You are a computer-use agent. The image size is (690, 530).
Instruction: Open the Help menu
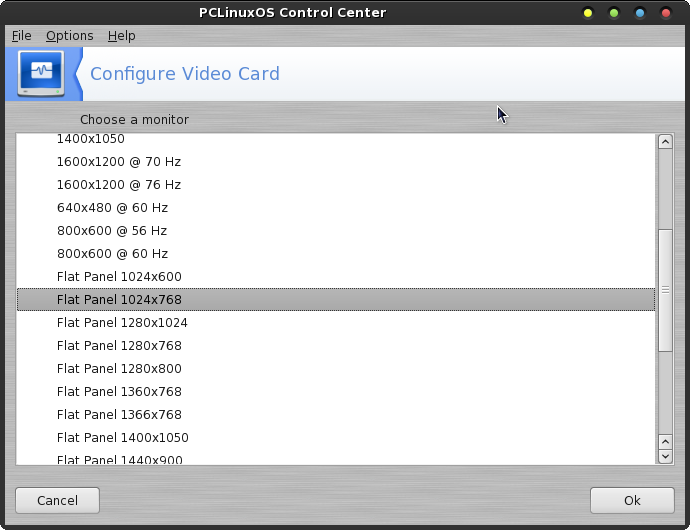point(121,36)
